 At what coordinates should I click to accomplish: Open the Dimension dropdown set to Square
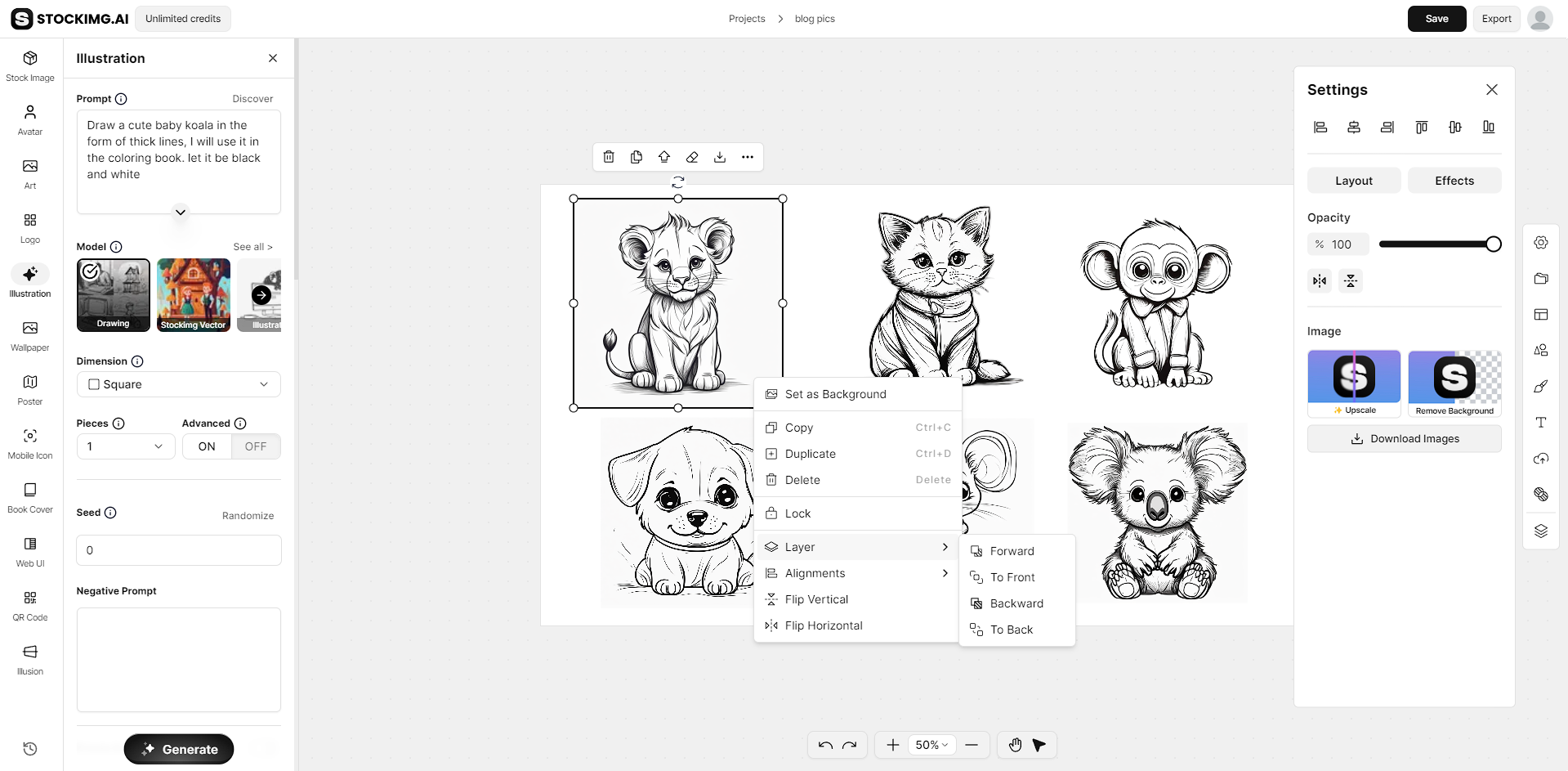(x=178, y=383)
